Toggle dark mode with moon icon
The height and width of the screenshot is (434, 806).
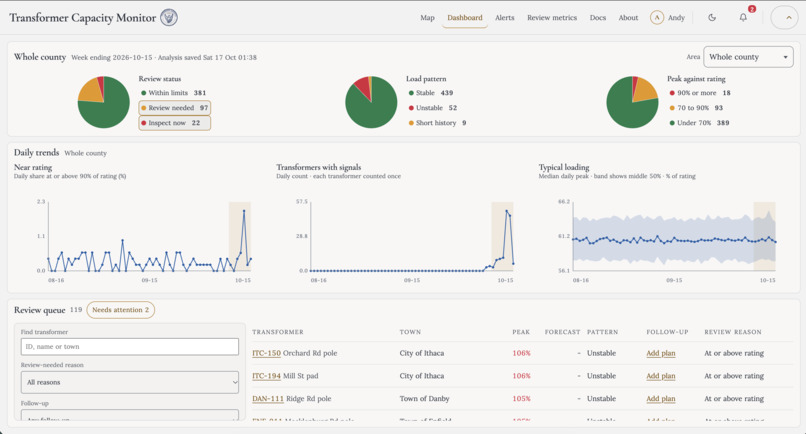712,17
